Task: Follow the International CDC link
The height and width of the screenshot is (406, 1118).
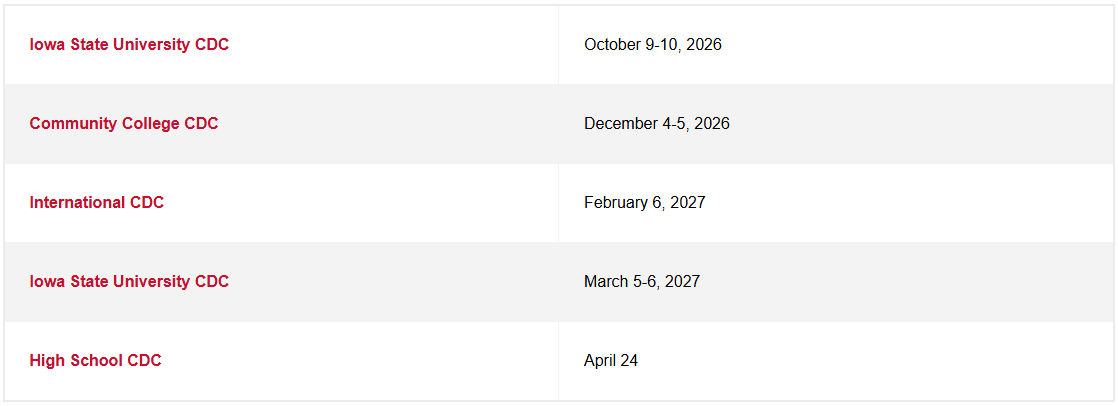Action: 97,203
